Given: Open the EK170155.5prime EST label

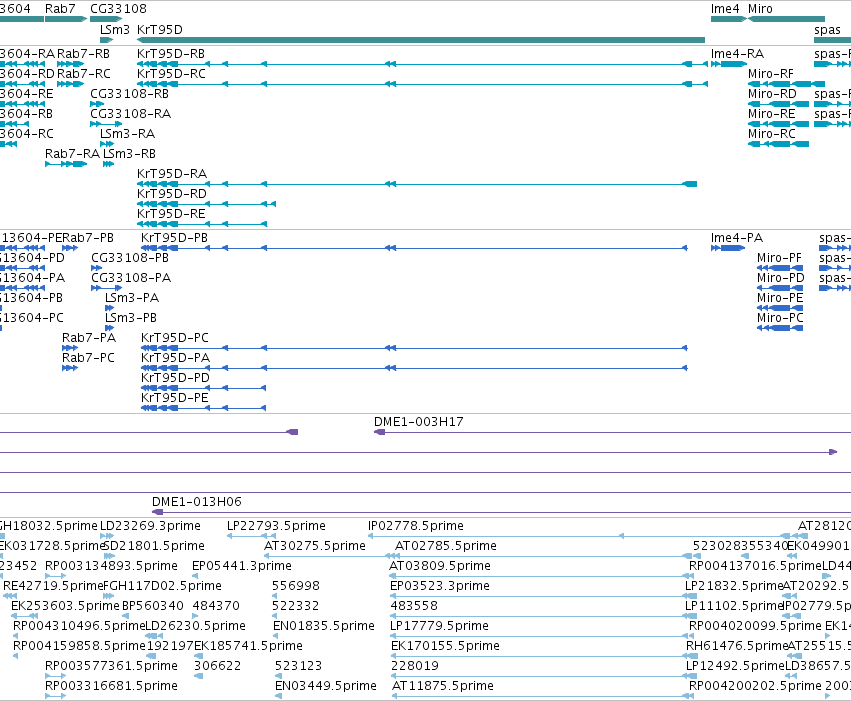Looking at the screenshot, I should tap(445, 646).
